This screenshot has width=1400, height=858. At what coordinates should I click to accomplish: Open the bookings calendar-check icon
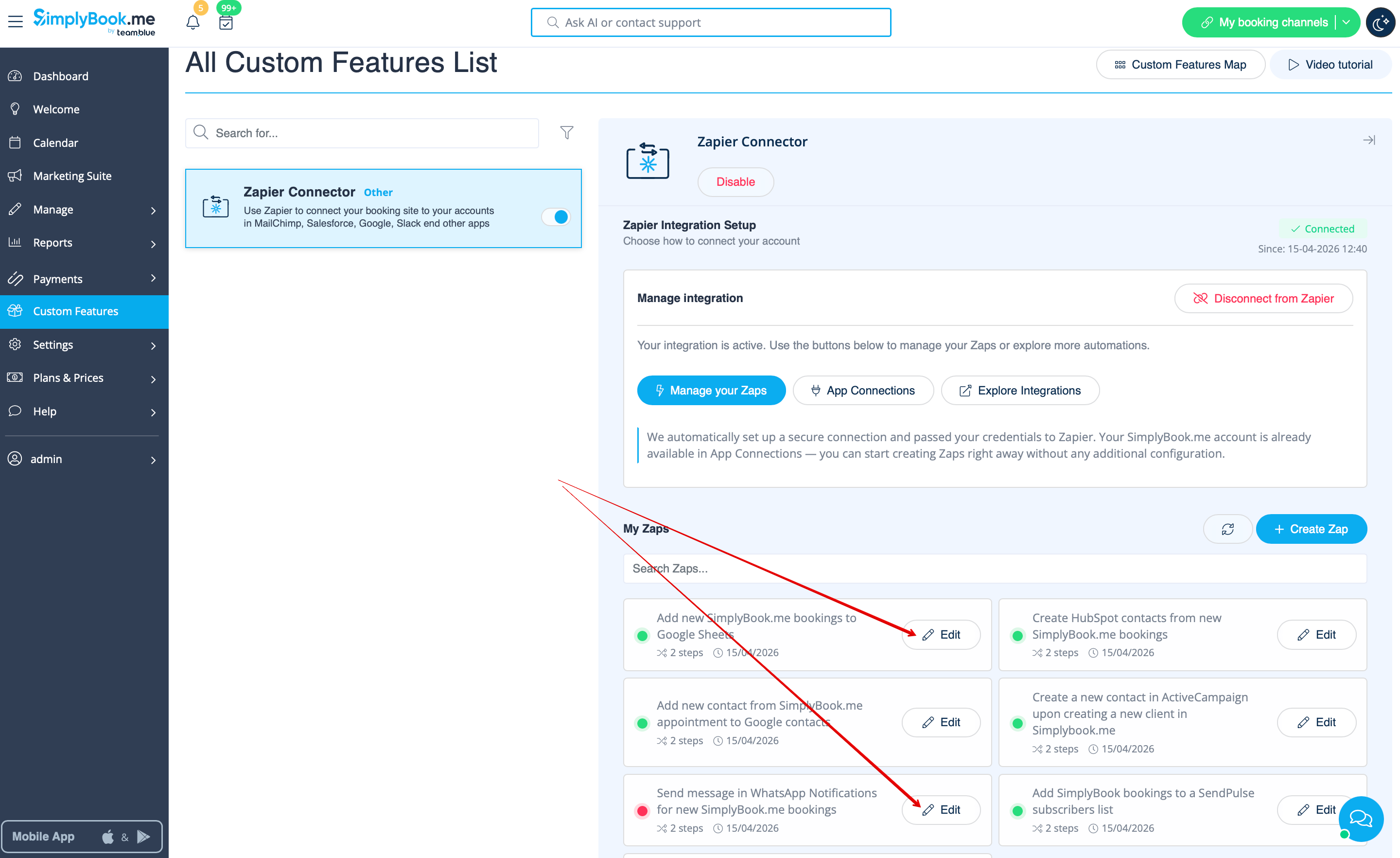[x=226, y=23]
